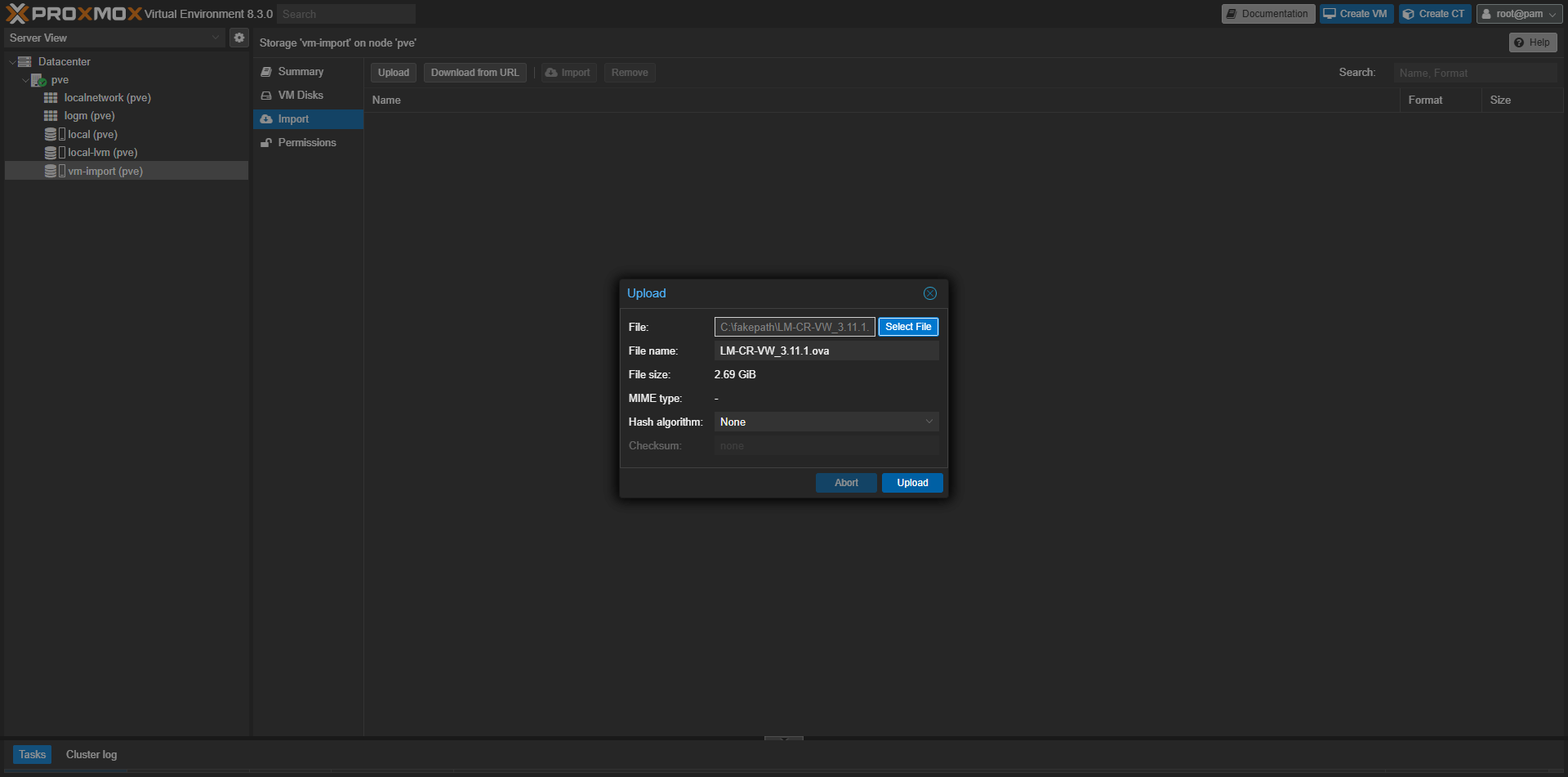This screenshot has height=777, width=1568.
Task: Open the Cluster log tab
Action: (91, 754)
